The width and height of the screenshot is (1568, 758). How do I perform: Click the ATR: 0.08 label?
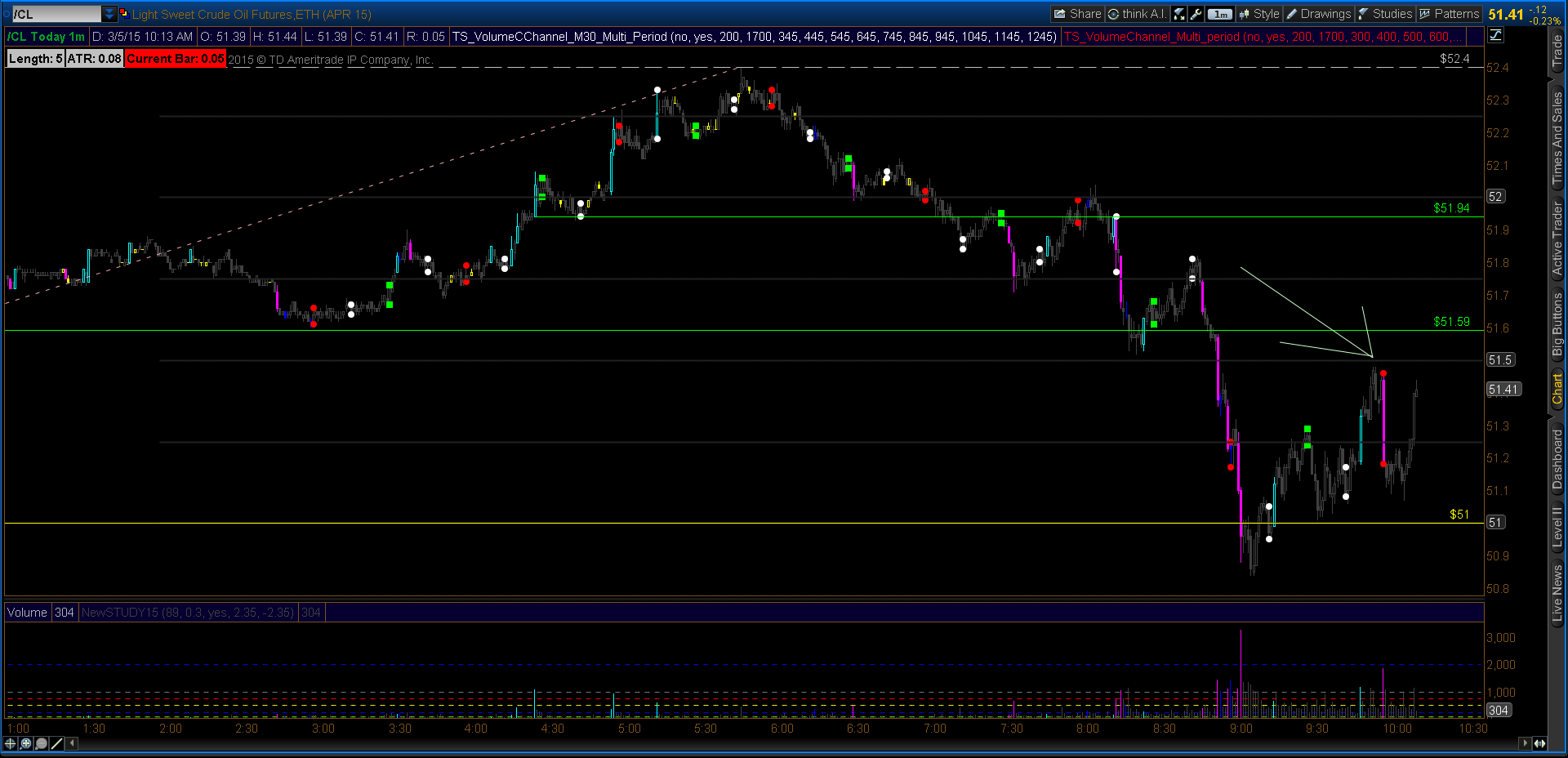(x=95, y=59)
